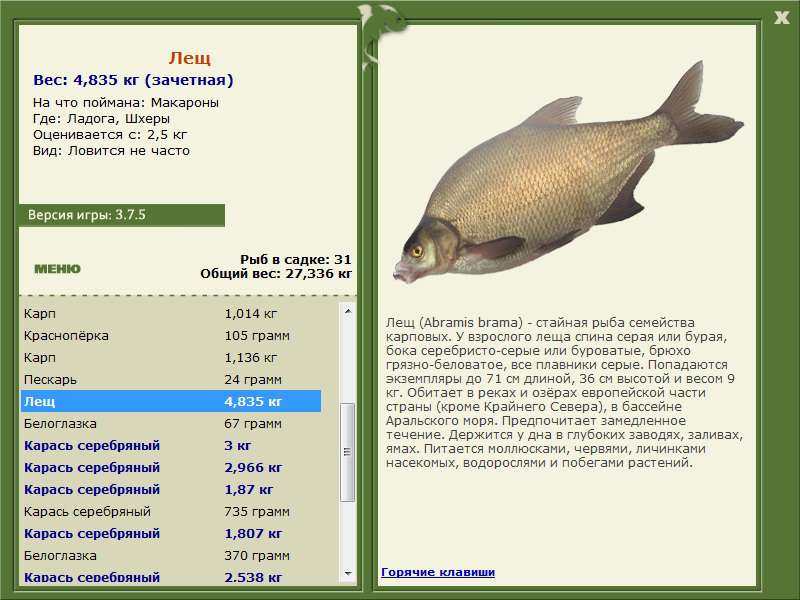
Task: Select the Краснопёрка 105 грамм entry
Action: 171,335
